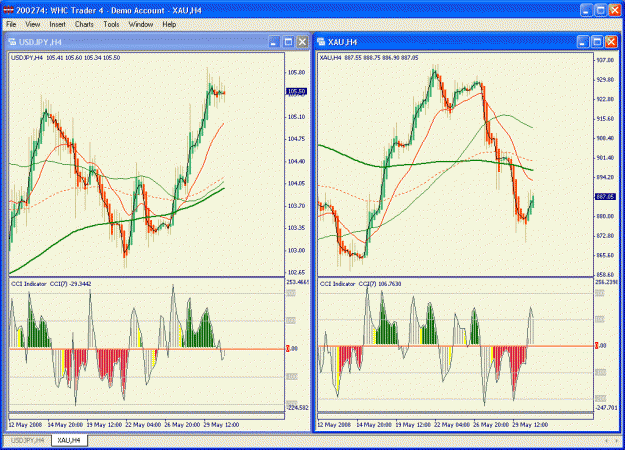Open the Insert menu

pyautogui.click(x=57, y=24)
